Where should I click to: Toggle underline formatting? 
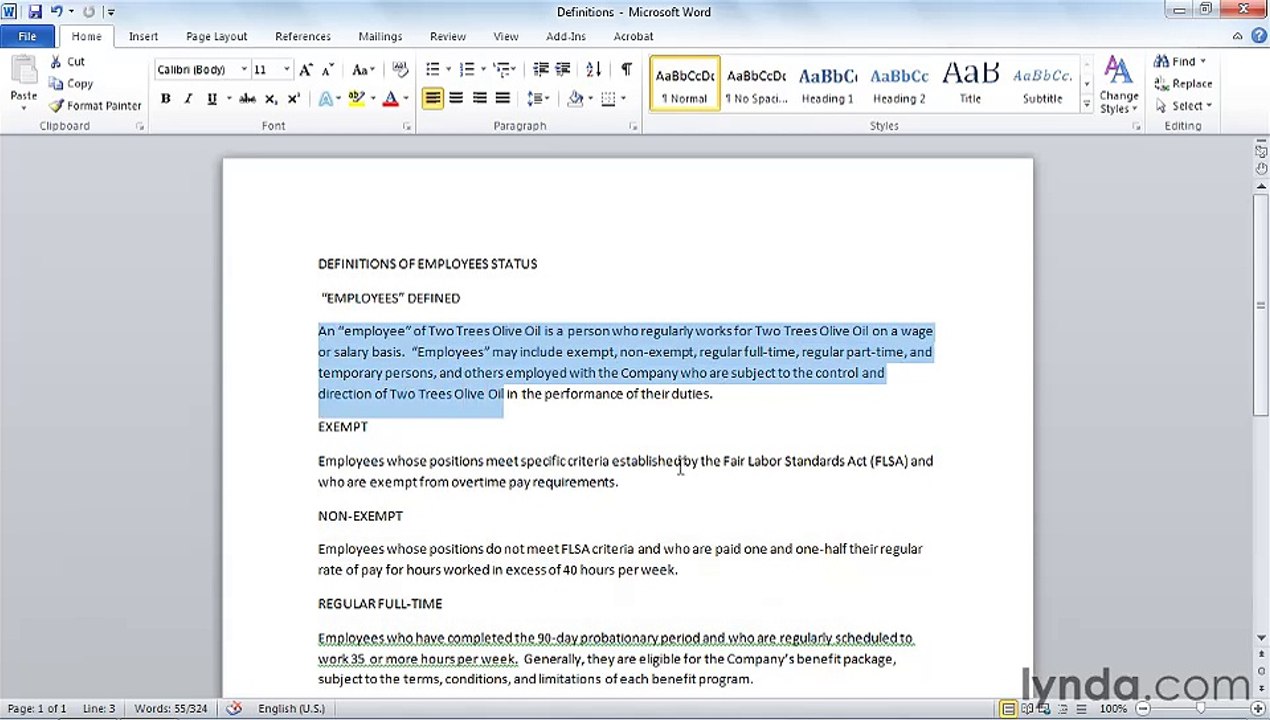(x=211, y=99)
